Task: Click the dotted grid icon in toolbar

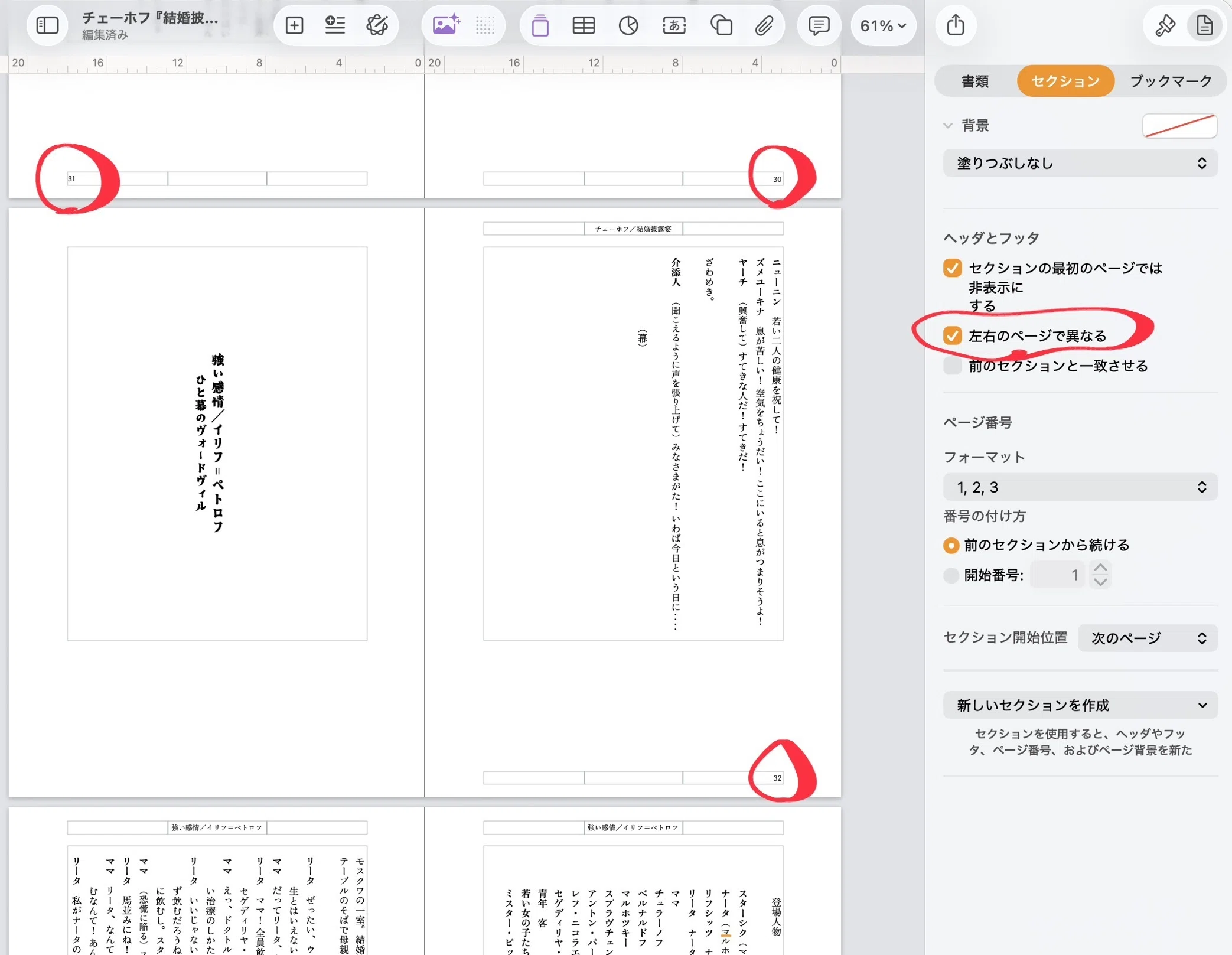Action: (x=485, y=25)
